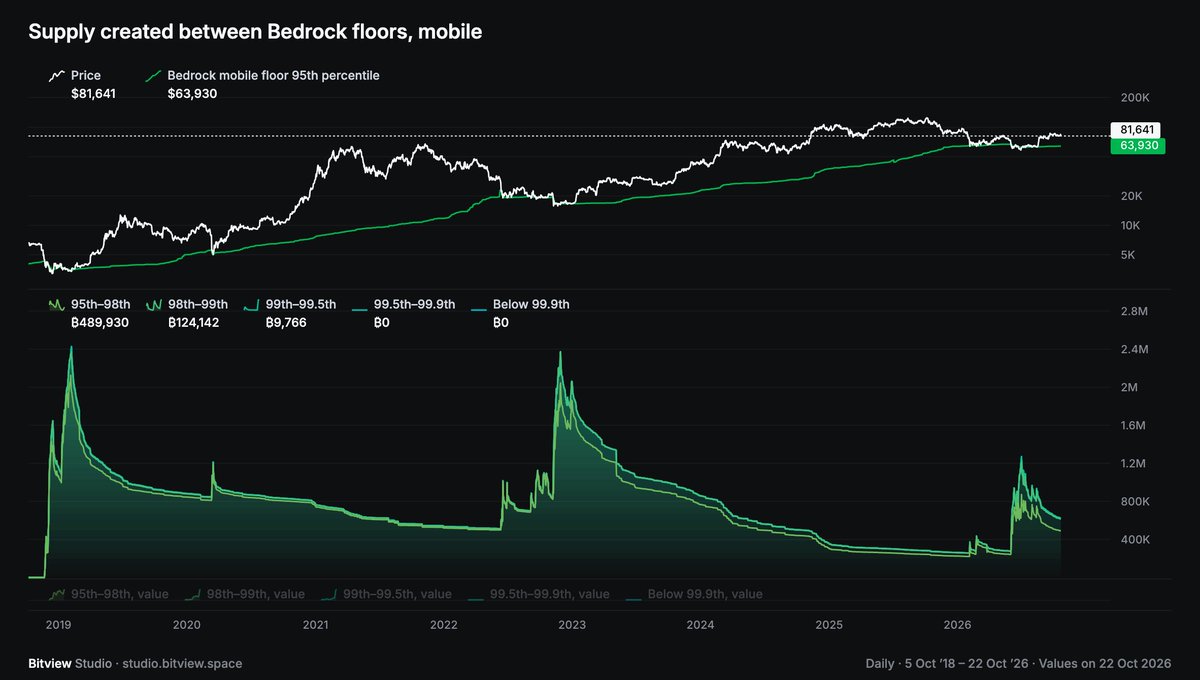The height and width of the screenshot is (680, 1200).
Task: Click the 10K price axis label
Action: point(1132,225)
